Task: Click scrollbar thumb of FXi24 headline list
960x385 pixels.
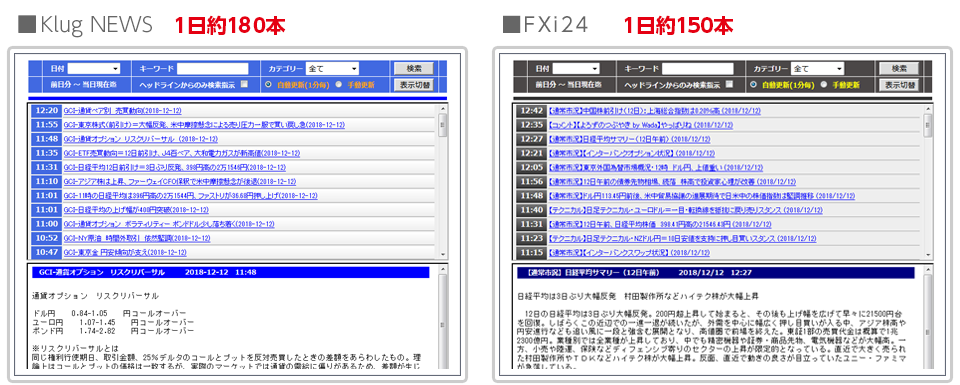Action: pyautogui.click(x=928, y=126)
